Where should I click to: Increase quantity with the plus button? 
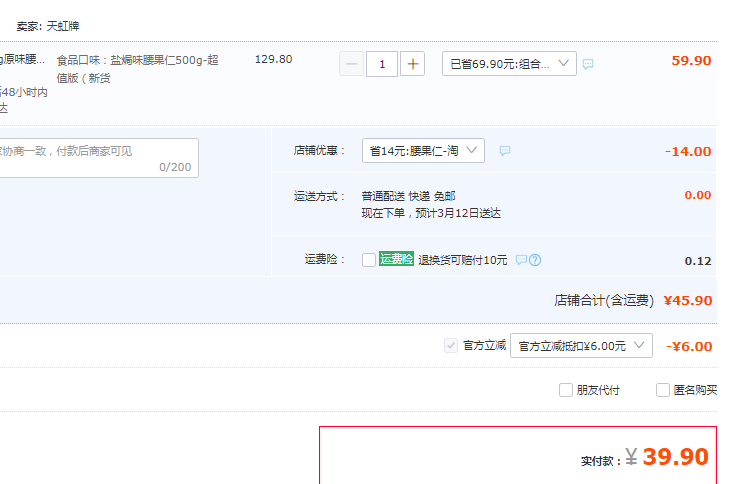(x=412, y=64)
